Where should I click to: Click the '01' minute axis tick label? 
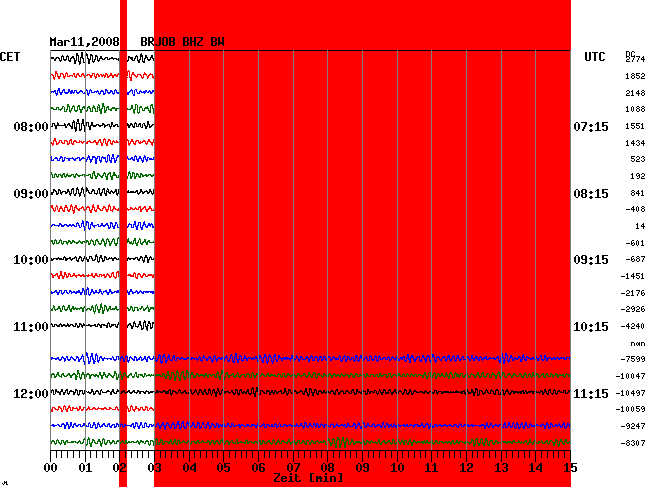pyautogui.click(x=85, y=468)
